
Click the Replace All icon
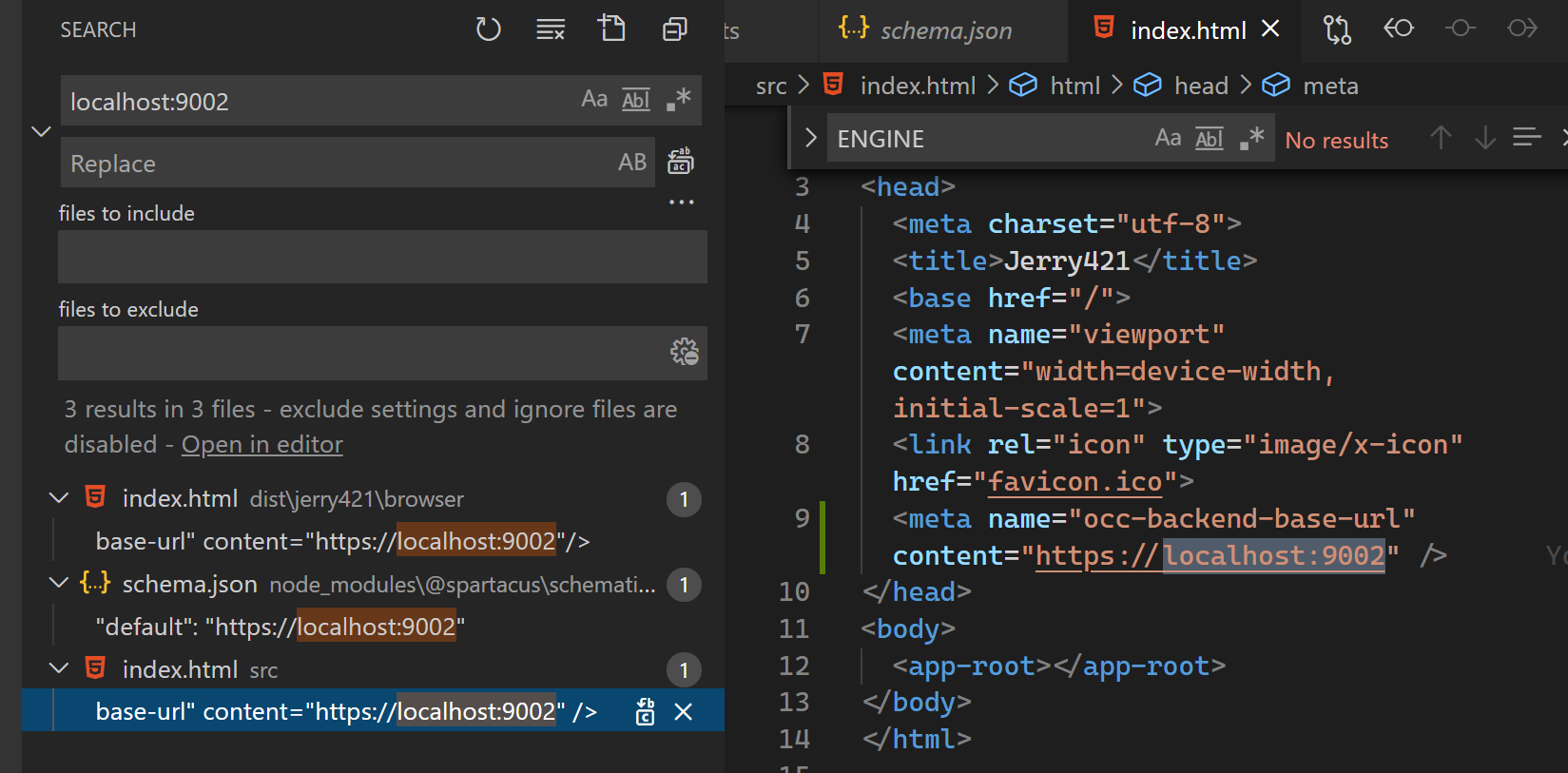[680, 163]
